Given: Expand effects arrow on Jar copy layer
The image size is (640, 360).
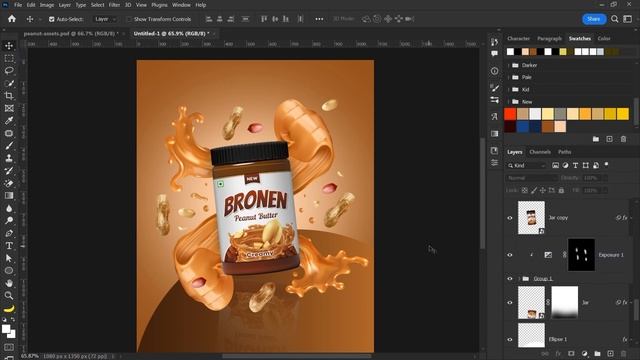Looking at the screenshot, I should [631, 218].
